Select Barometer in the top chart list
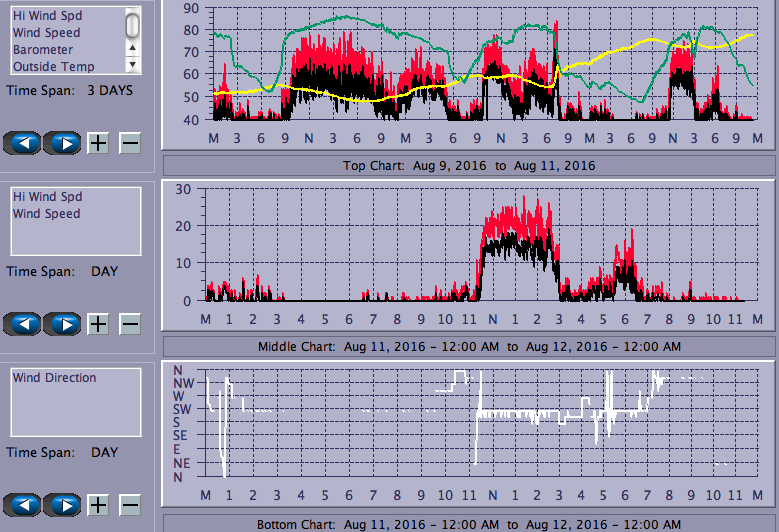The image size is (779, 532). click(43, 50)
